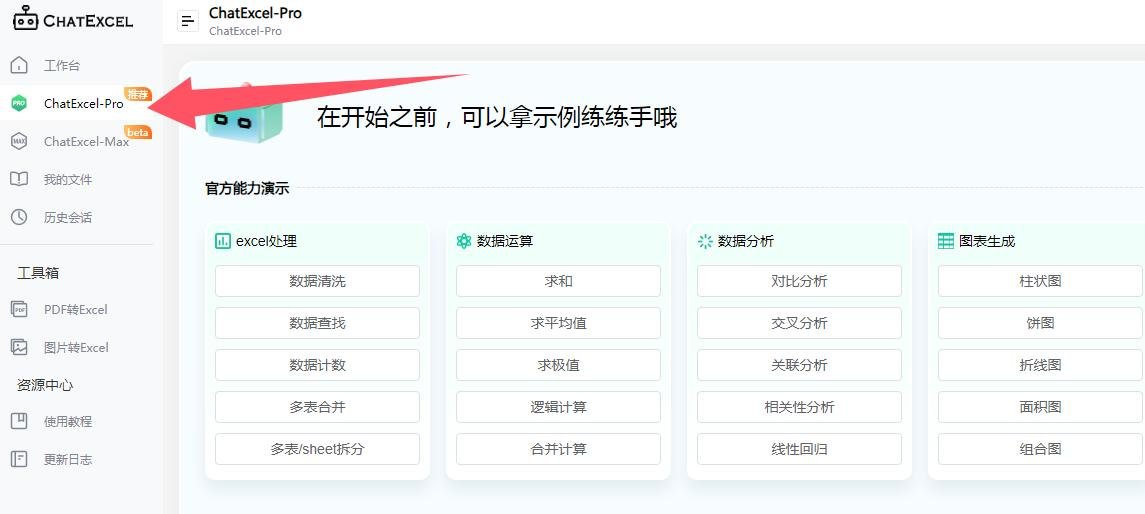Image resolution: width=1145 pixels, height=514 pixels.
Task: Click the 交叉分析 example button
Action: tap(800, 323)
